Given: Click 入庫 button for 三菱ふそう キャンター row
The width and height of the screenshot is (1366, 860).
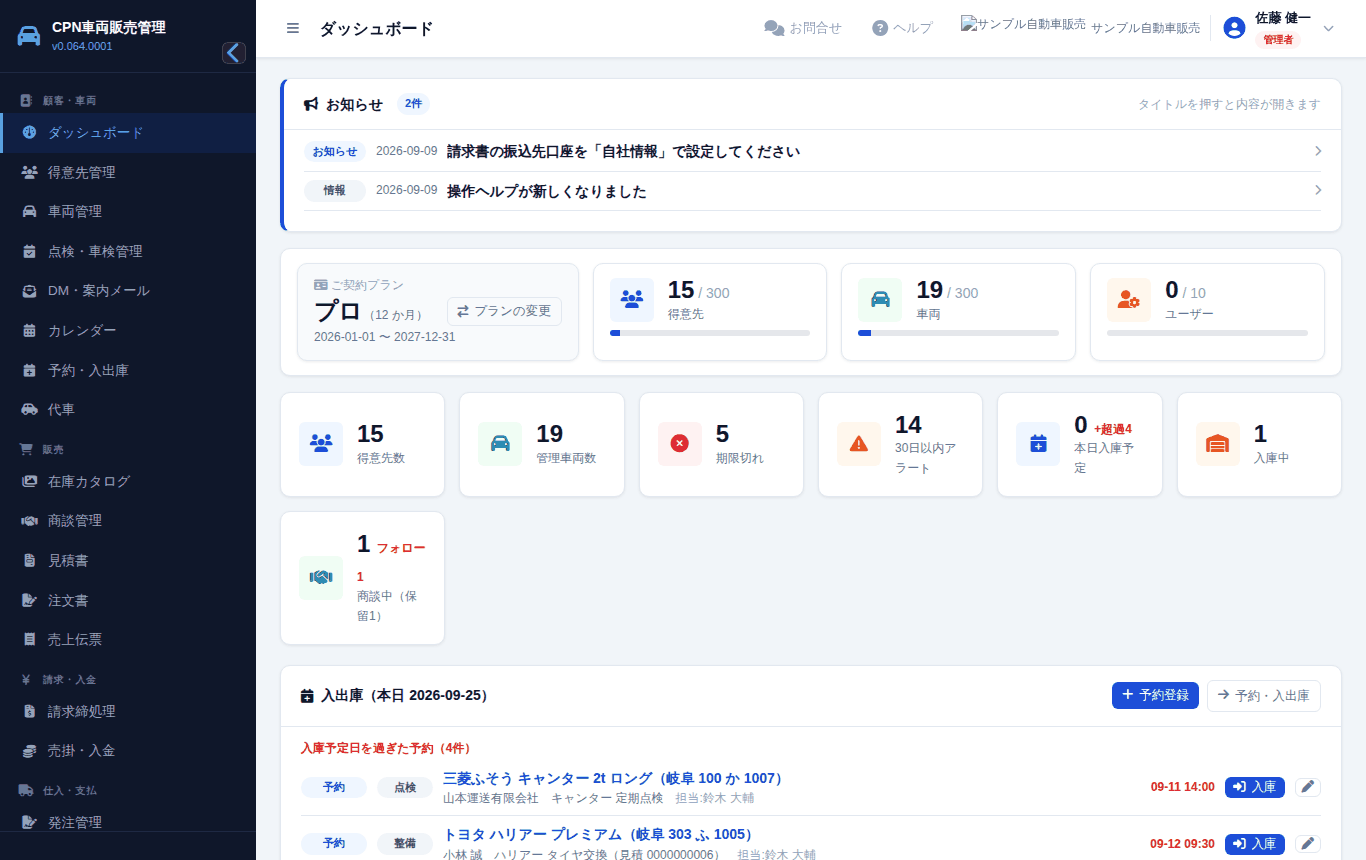Looking at the screenshot, I should [1255, 787].
